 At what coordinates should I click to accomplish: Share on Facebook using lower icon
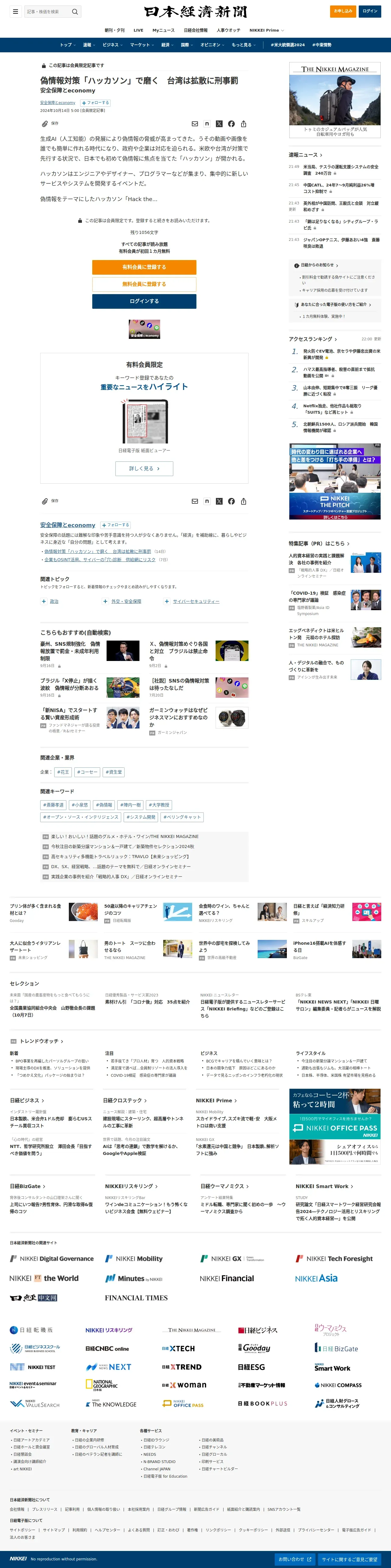[231, 501]
